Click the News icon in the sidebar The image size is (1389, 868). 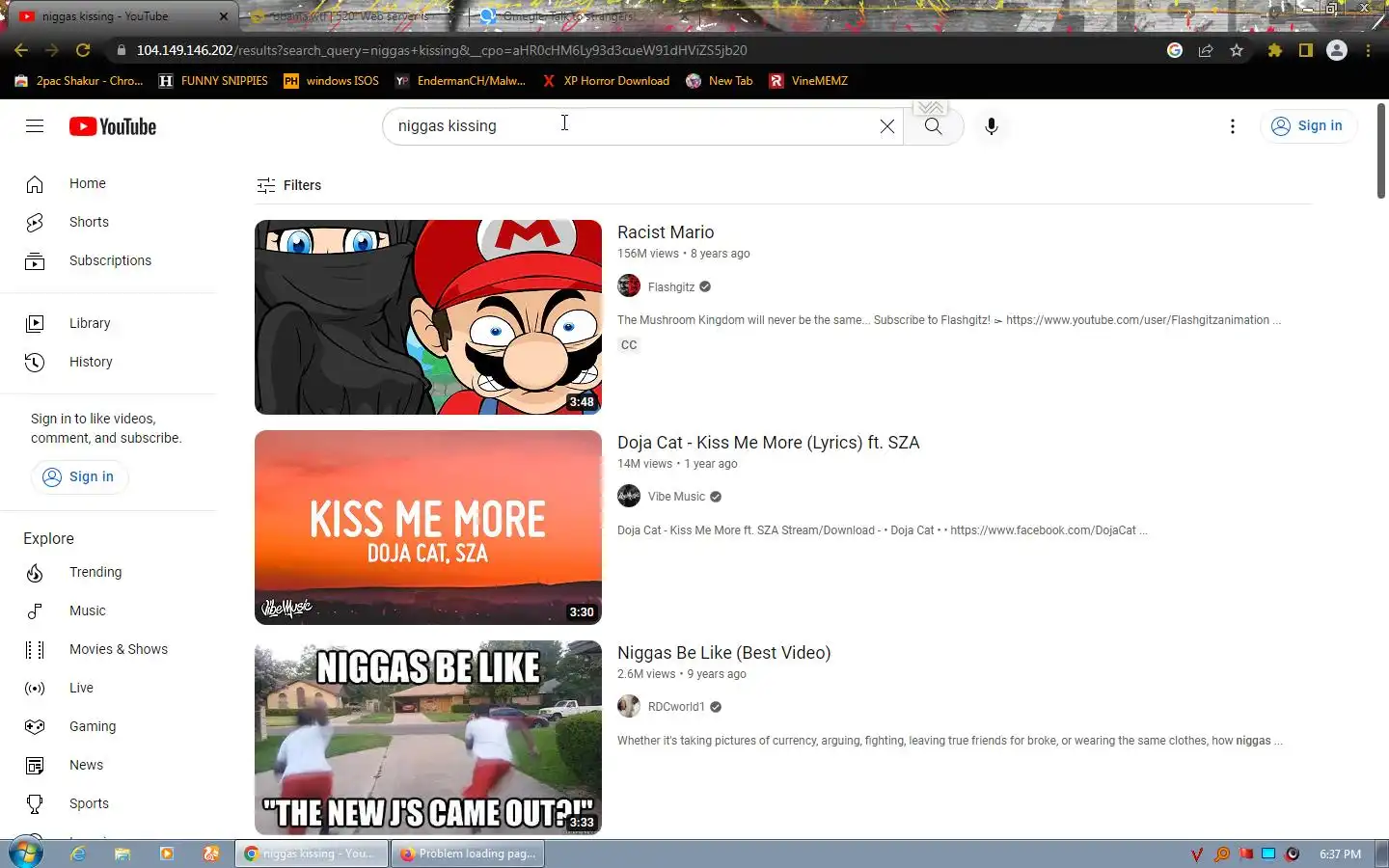tap(35, 765)
